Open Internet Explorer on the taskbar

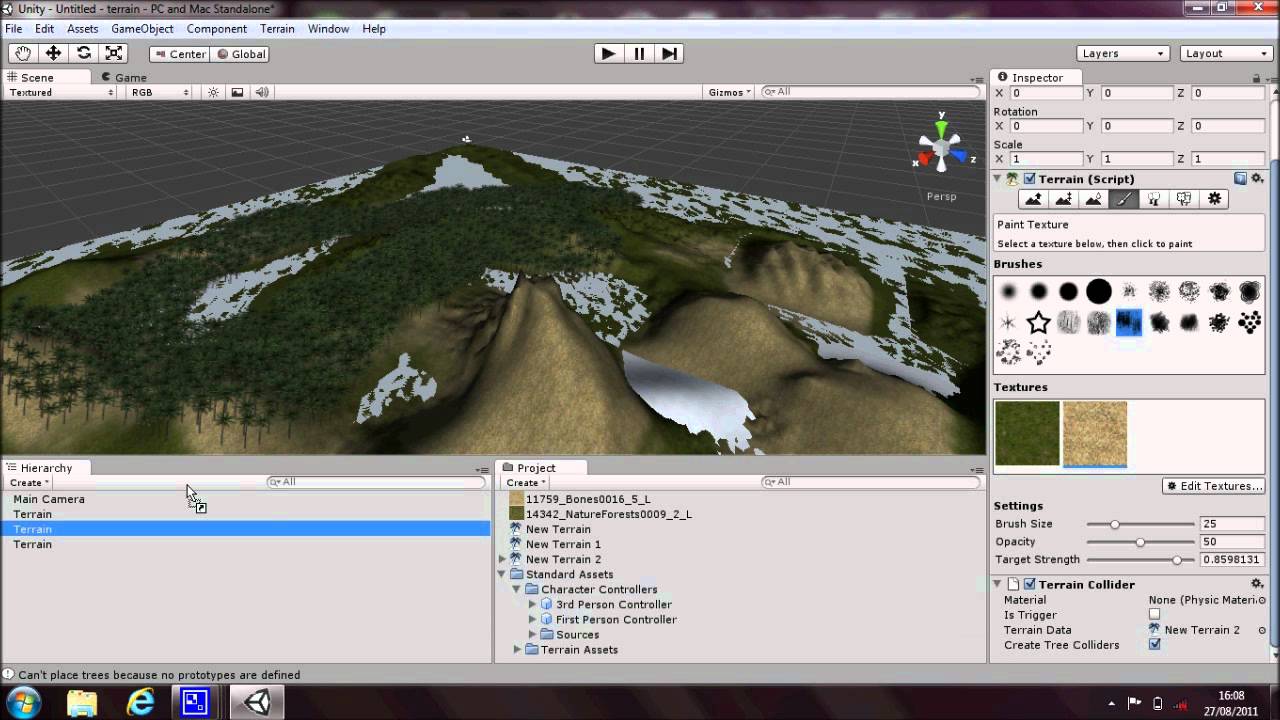tap(140, 702)
